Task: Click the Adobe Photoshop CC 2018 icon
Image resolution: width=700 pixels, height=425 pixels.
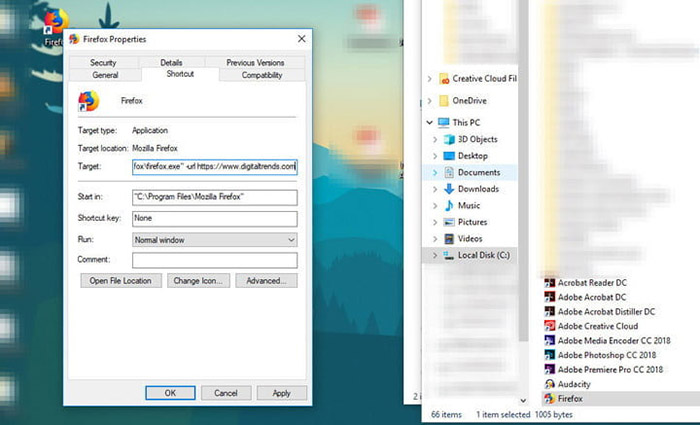Action: pos(550,355)
